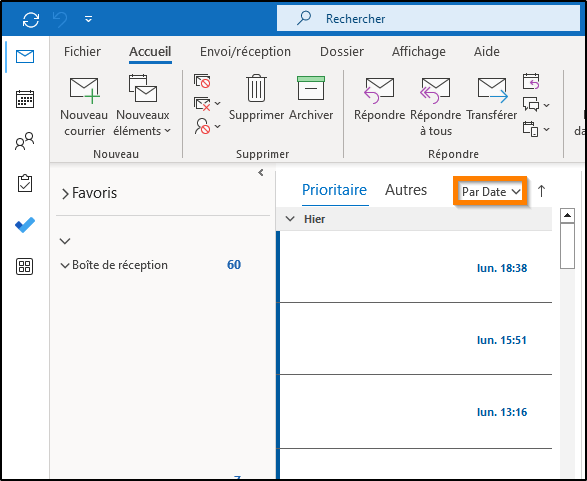Click the Reply with Meeting calendar icon
The image size is (587, 481).
click(531, 81)
